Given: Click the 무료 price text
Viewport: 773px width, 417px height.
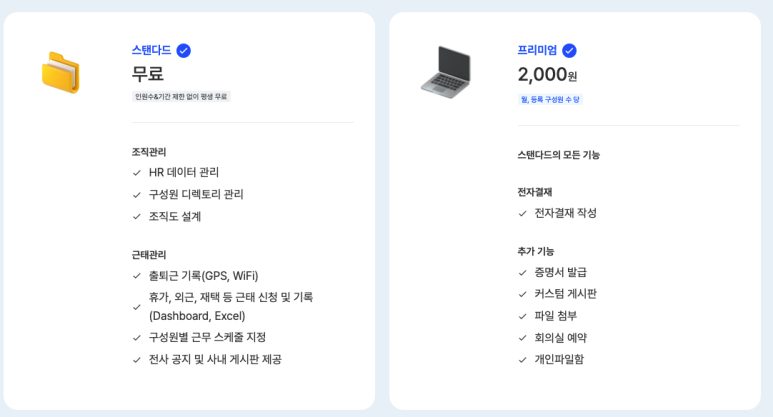Looking at the screenshot, I should click(148, 74).
